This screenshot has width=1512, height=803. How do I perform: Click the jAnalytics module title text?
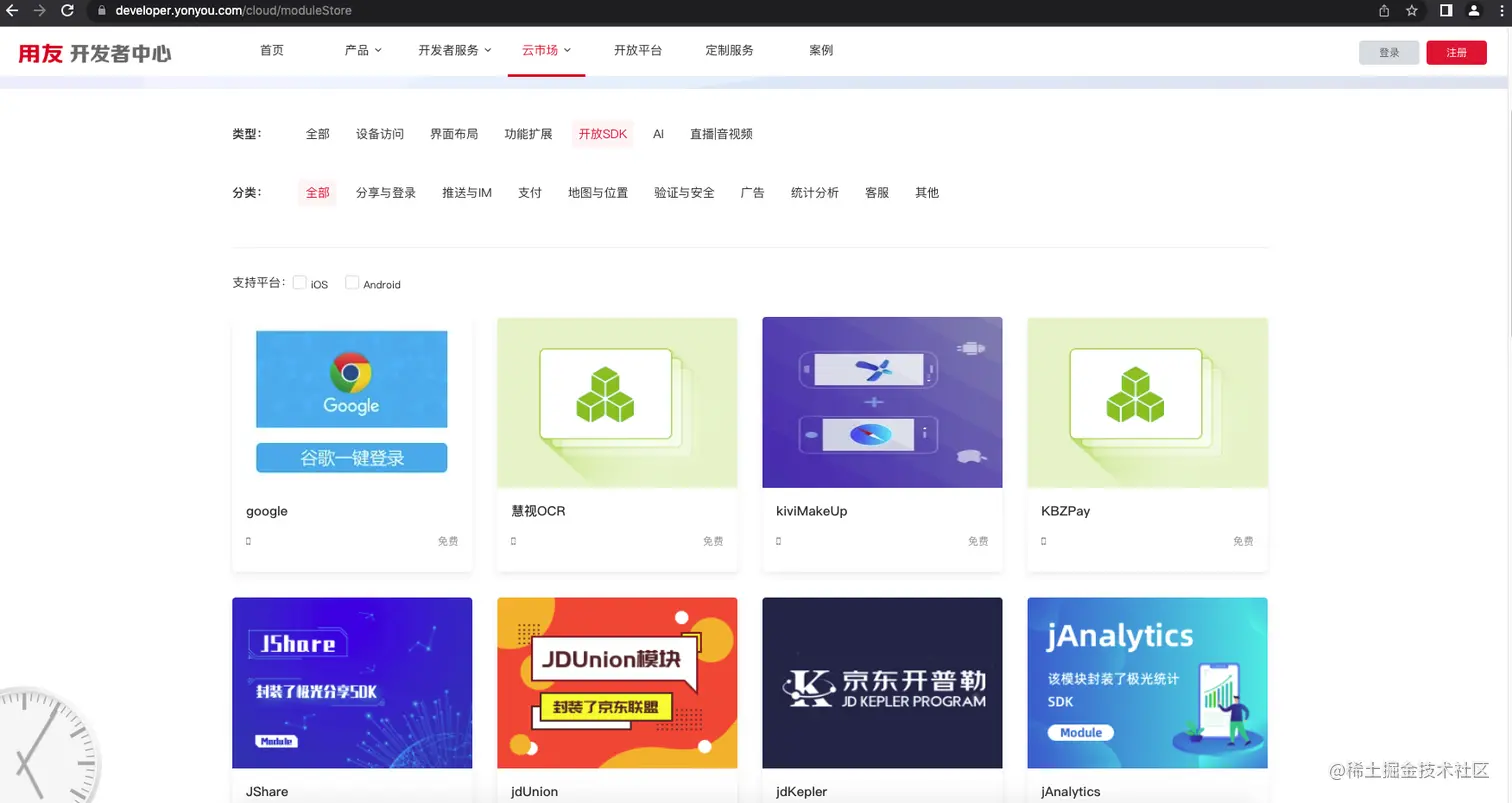1070,791
